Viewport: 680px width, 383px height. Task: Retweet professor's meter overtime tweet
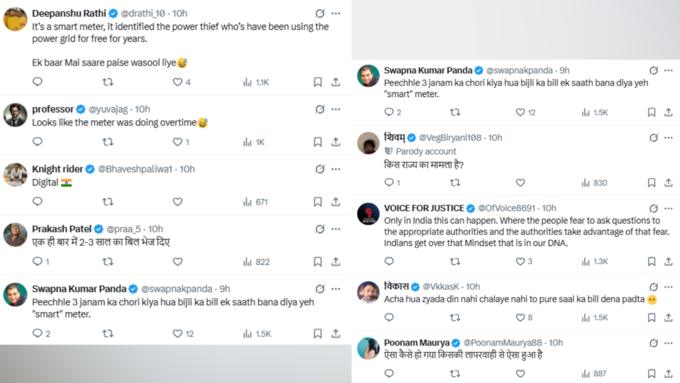108,142
